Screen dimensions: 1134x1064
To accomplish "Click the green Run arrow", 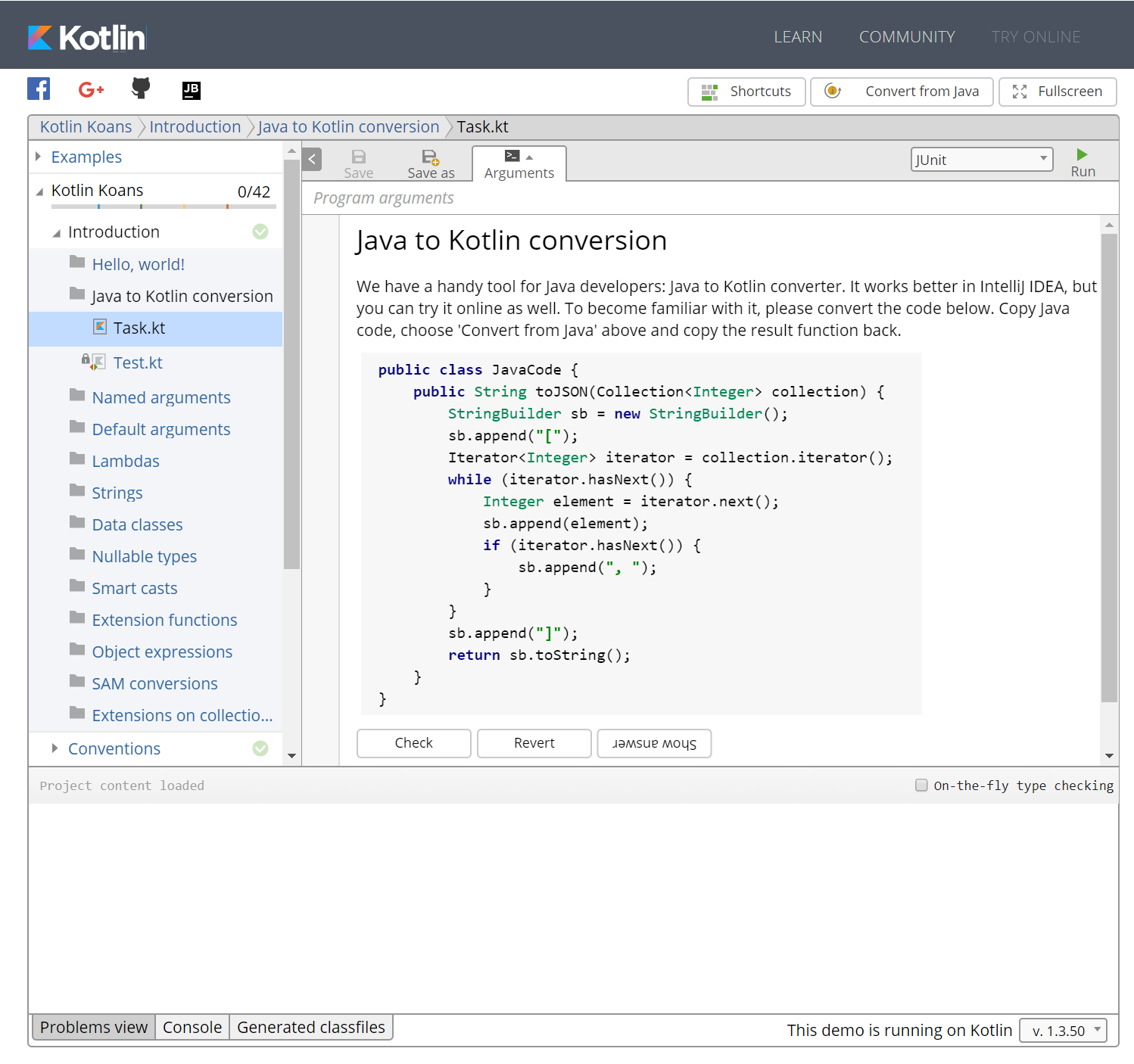I will click(x=1082, y=154).
